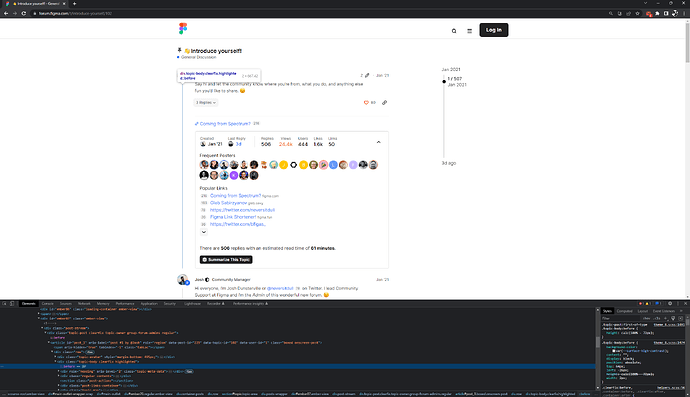Toggle DevTools inspect element picker
The image size is (690, 397).
click(4, 304)
